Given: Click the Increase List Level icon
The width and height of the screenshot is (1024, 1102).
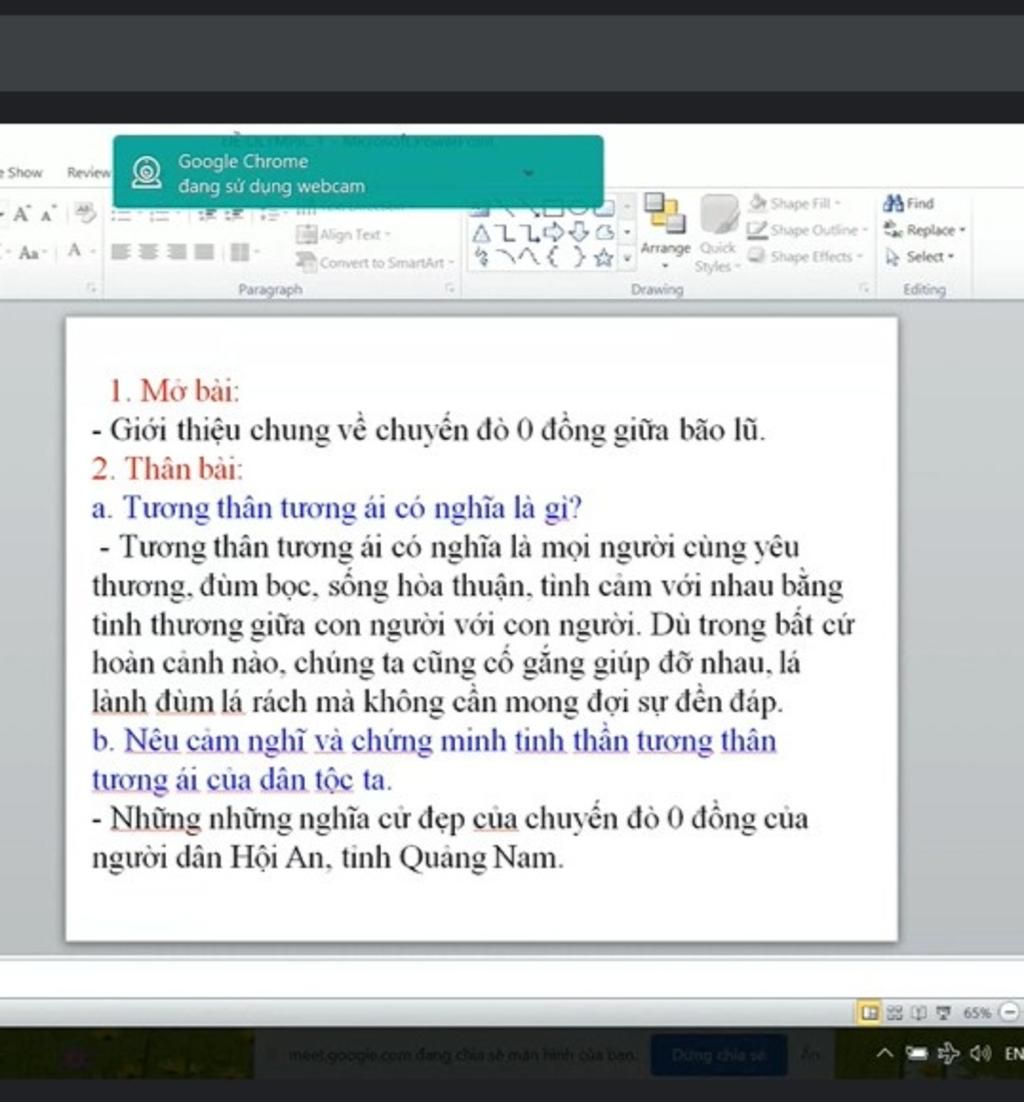Looking at the screenshot, I should [233, 214].
